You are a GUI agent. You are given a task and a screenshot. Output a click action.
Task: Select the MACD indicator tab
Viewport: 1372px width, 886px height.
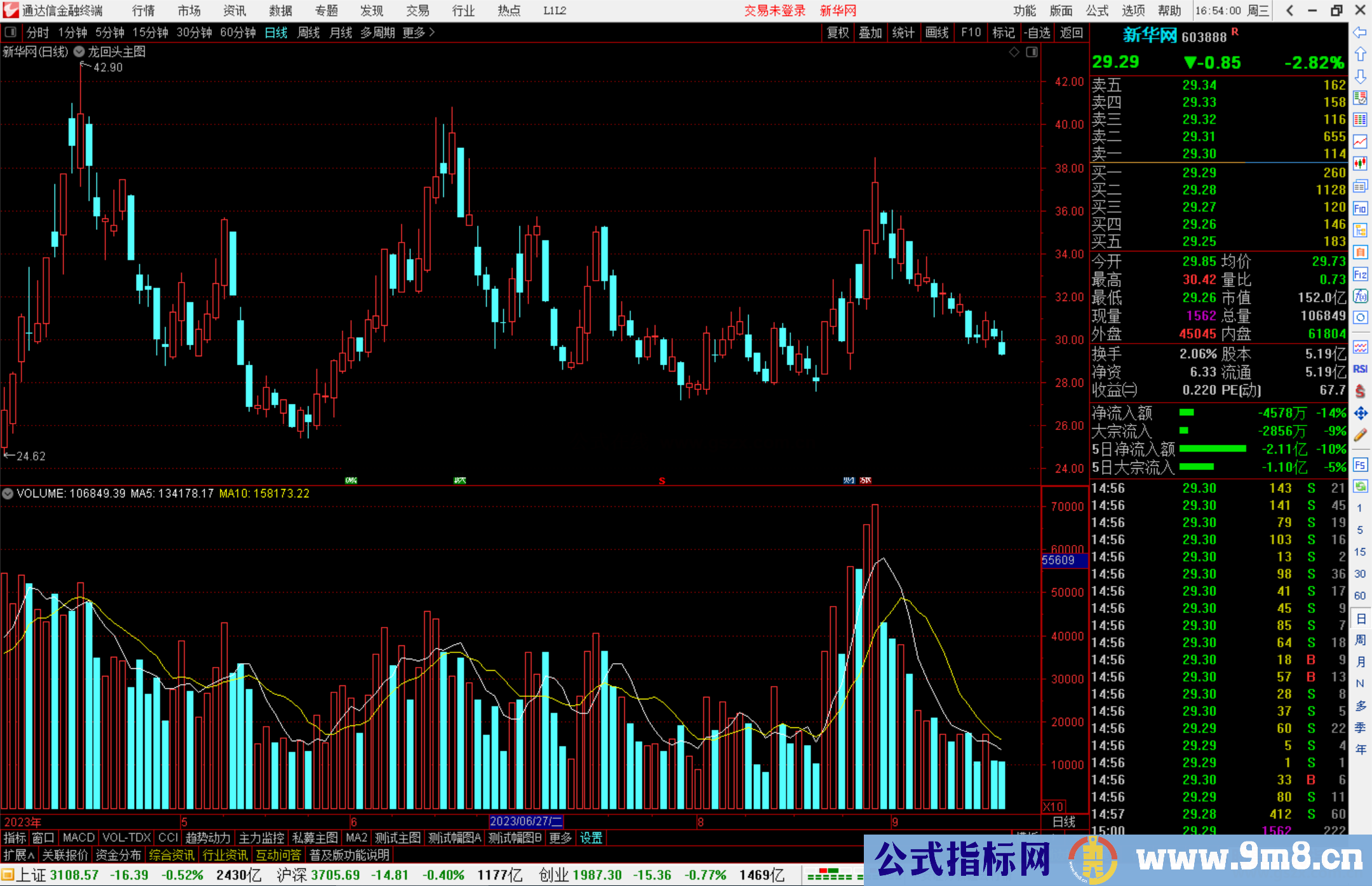pos(79,838)
